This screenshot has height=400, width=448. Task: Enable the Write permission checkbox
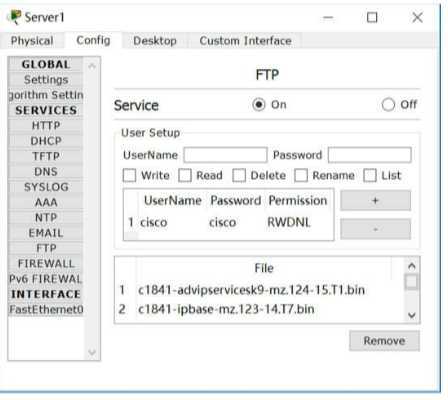coord(130,175)
